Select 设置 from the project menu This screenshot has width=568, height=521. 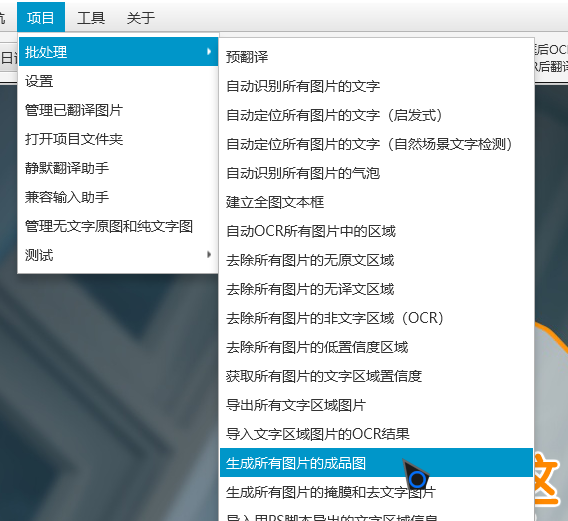[118, 81]
